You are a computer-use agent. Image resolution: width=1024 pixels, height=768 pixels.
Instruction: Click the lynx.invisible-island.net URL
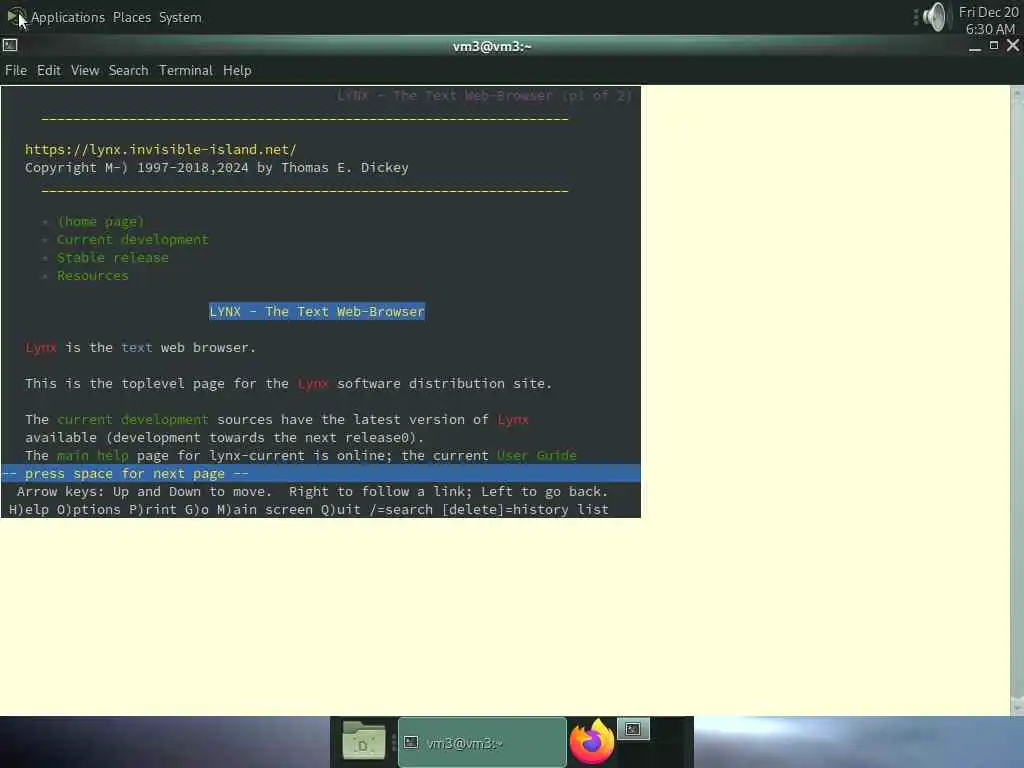point(161,150)
